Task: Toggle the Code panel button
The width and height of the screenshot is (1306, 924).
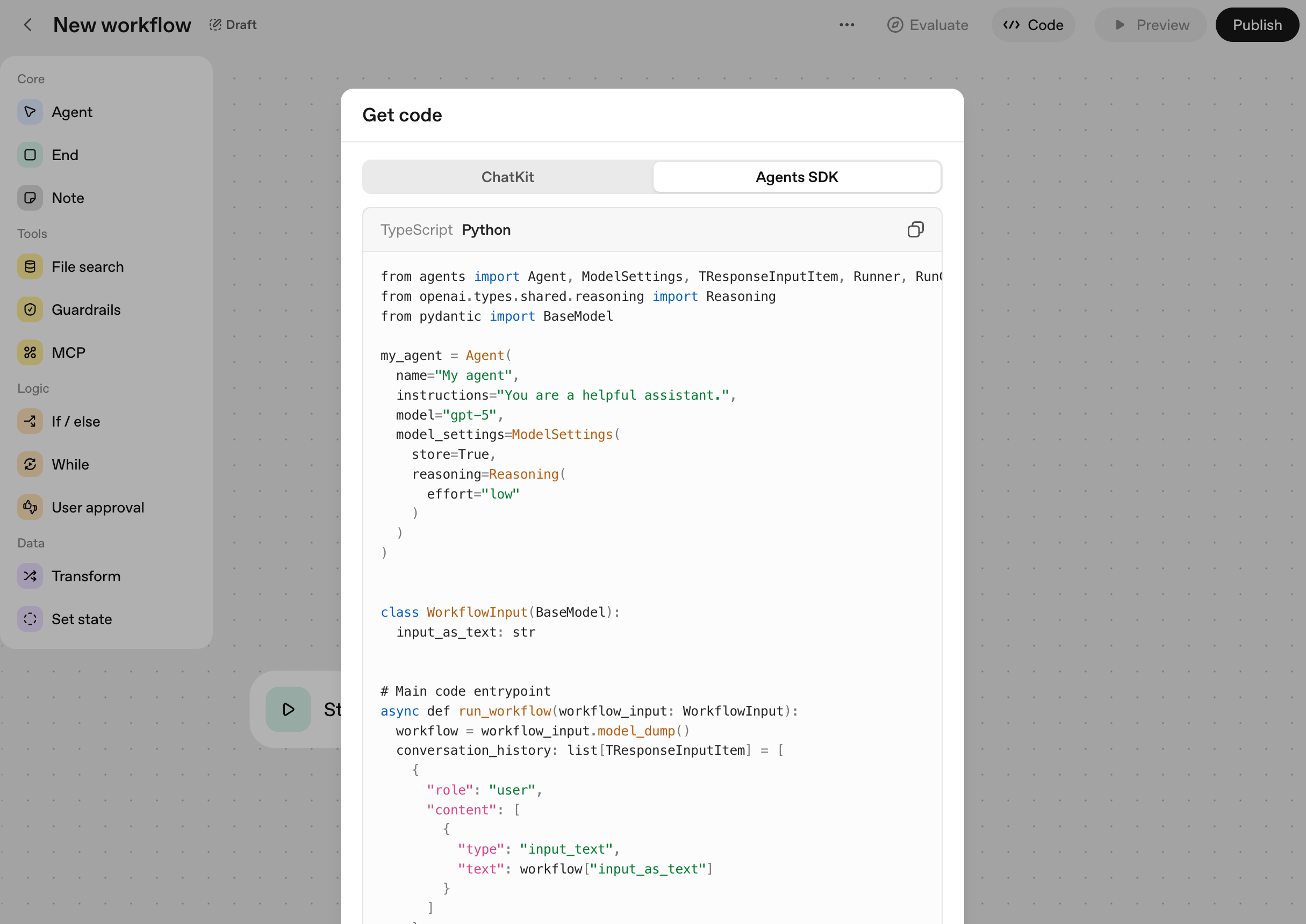Action: pyautogui.click(x=1033, y=25)
